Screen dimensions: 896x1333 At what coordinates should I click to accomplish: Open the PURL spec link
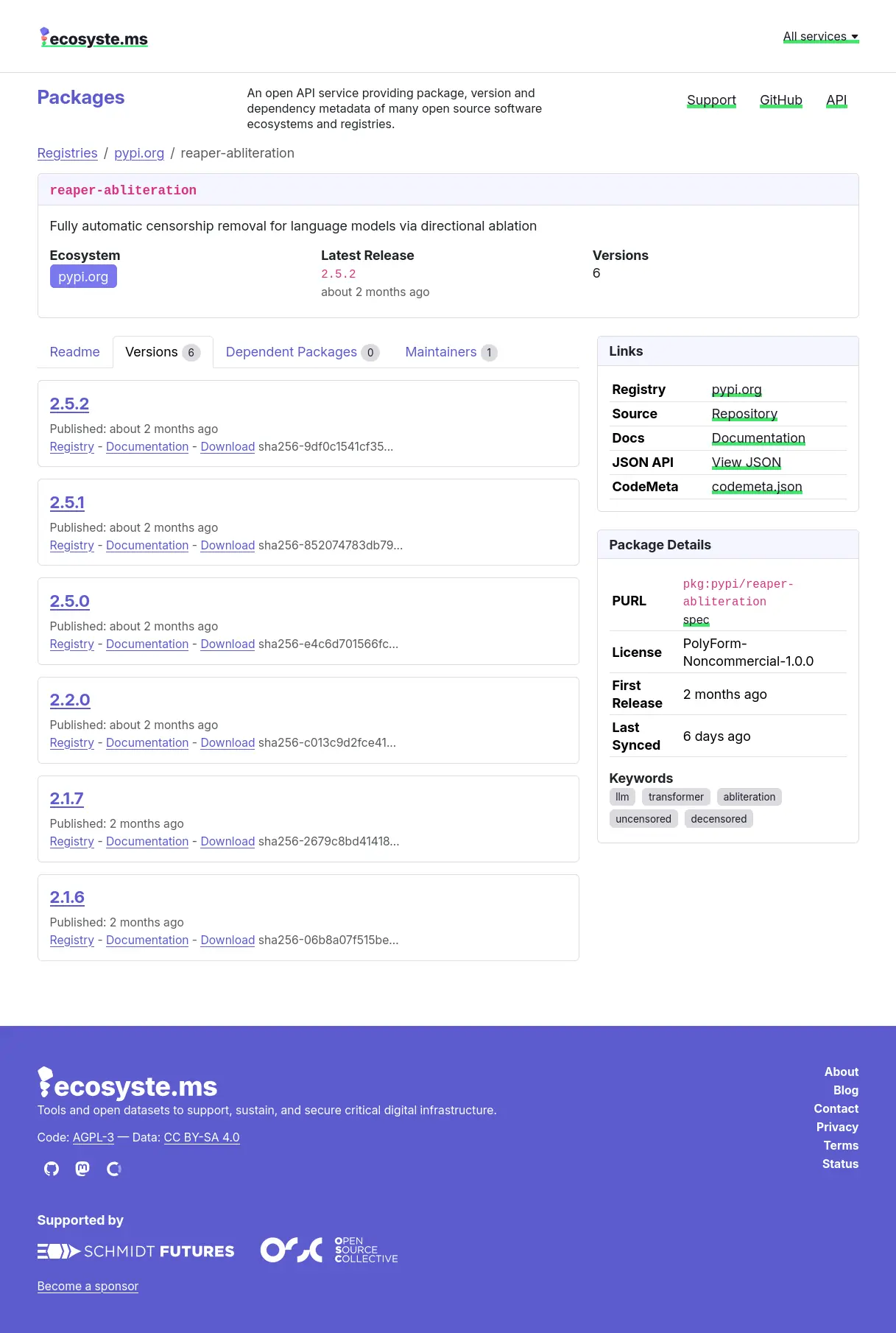pos(696,620)
